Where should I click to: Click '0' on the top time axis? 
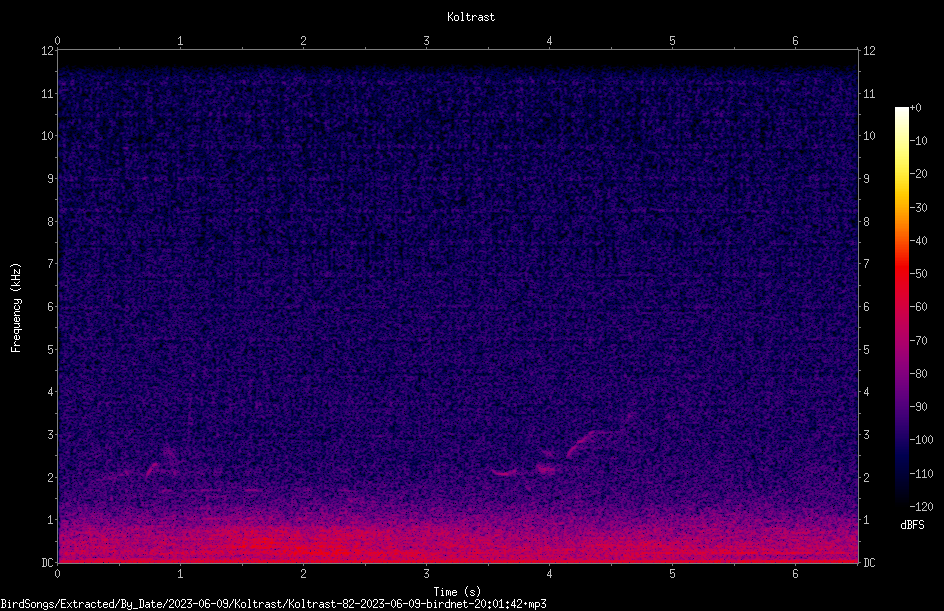pos(57,41)
